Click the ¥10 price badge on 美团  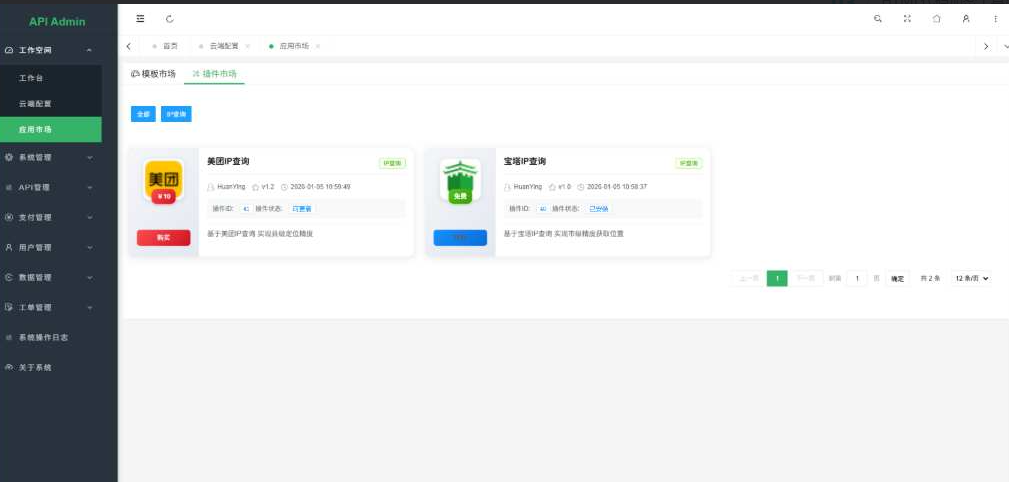[x=163, y=197]
